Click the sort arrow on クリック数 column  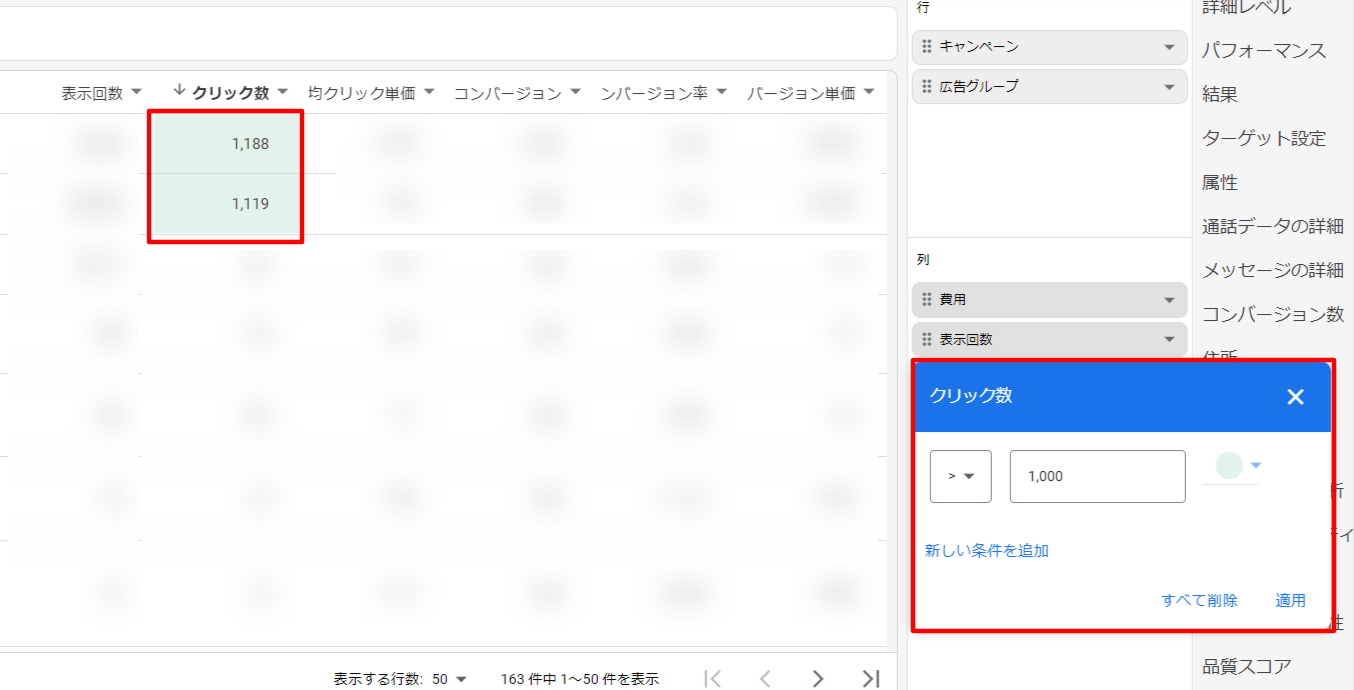(180, 91)
